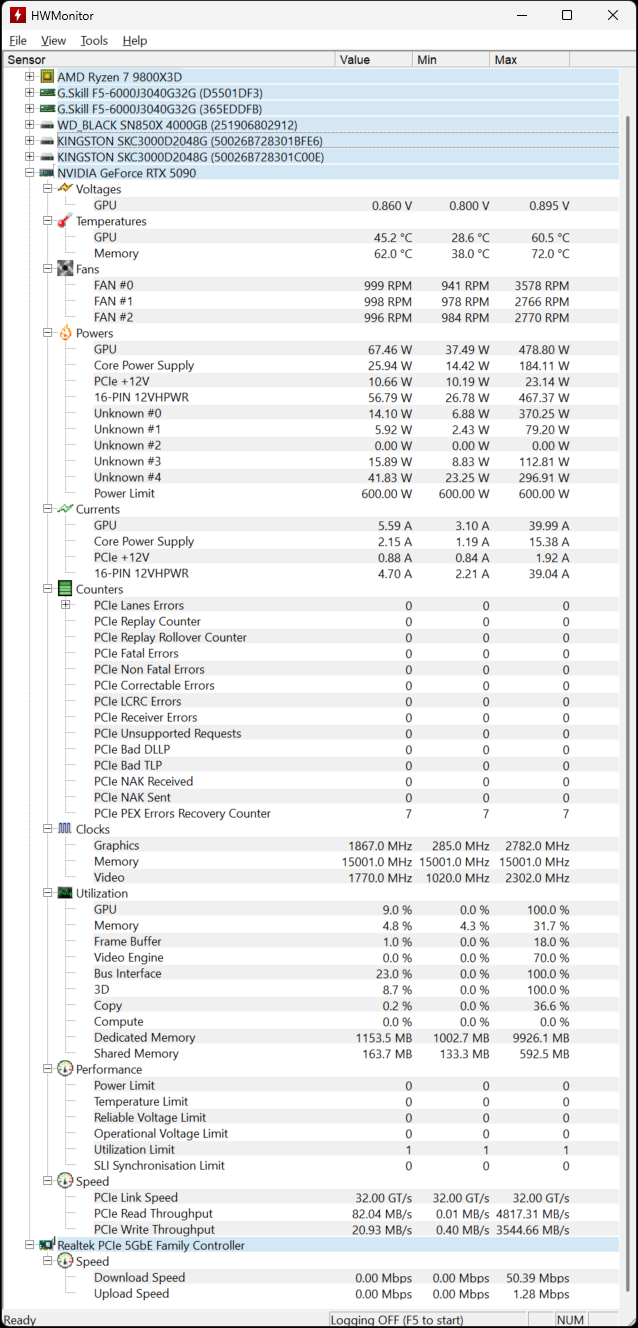Viewport: 638px width, 1328px height.
Task: Click the Max column header
Action: click(530, 60)
